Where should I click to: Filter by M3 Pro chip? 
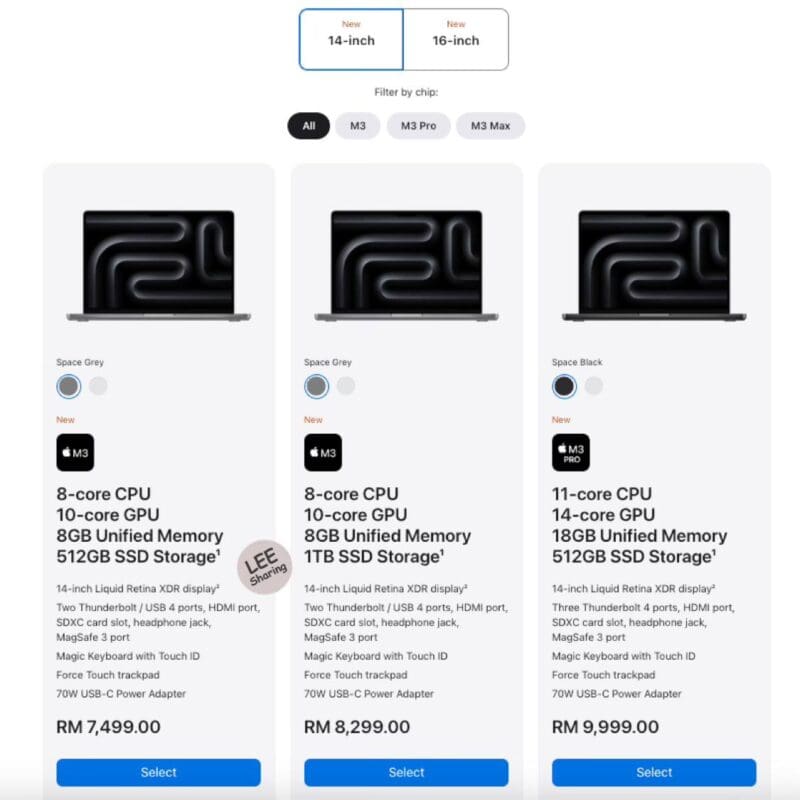[x=418, y=126]
